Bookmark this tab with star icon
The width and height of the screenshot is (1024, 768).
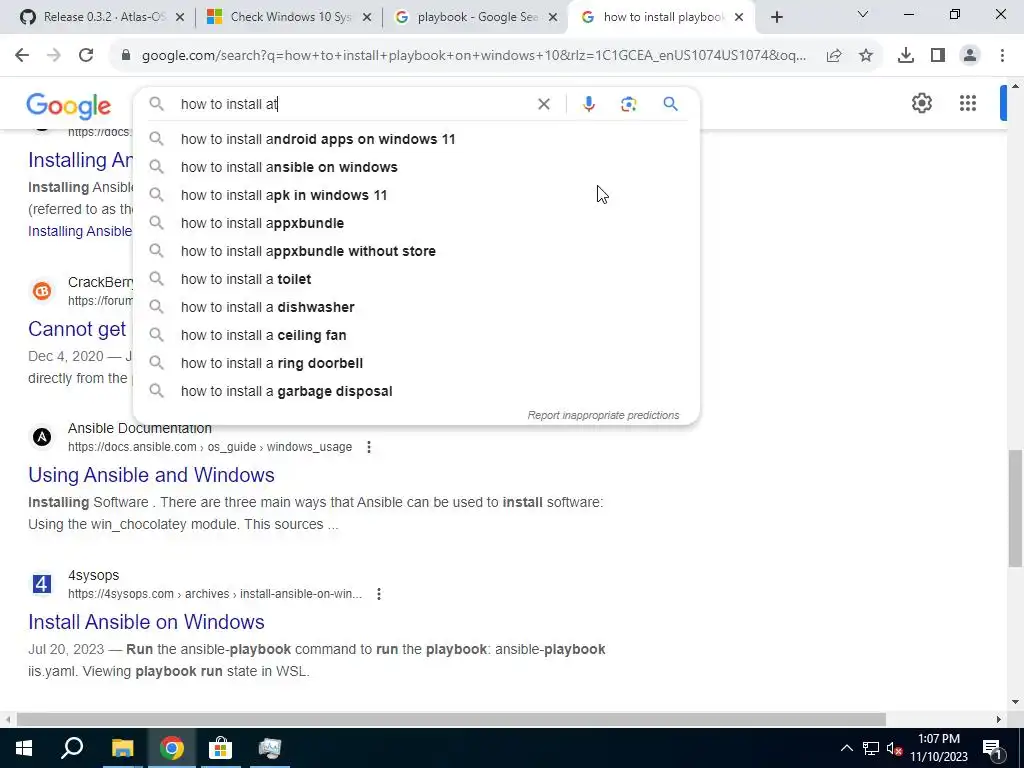[x=866, y=56]
